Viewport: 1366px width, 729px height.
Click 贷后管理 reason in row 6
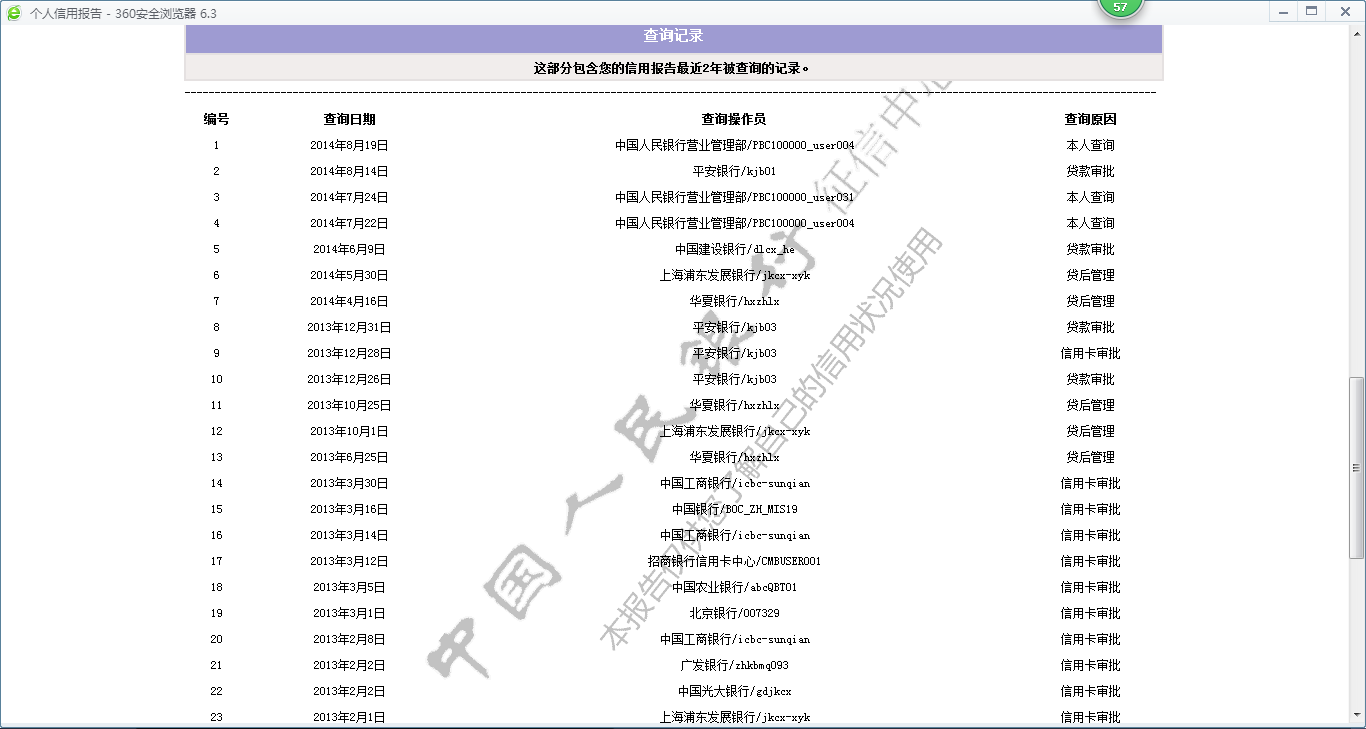[x=1090, y=275]
